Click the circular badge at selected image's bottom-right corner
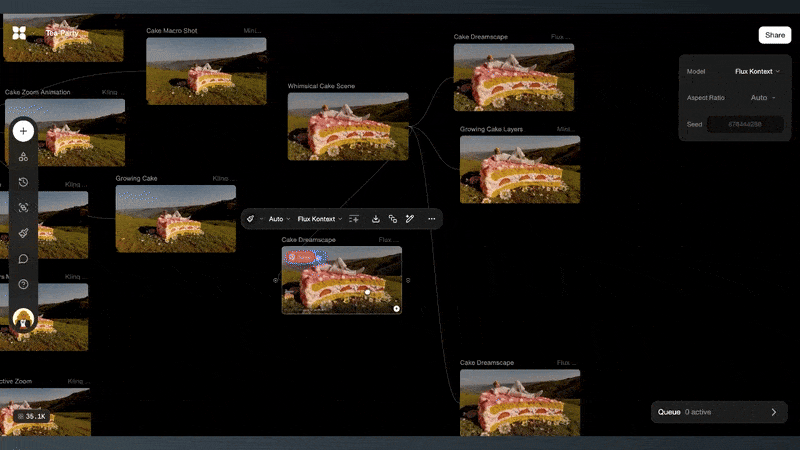Viewport: 800px width, 450px height. [x=396, y=309]
